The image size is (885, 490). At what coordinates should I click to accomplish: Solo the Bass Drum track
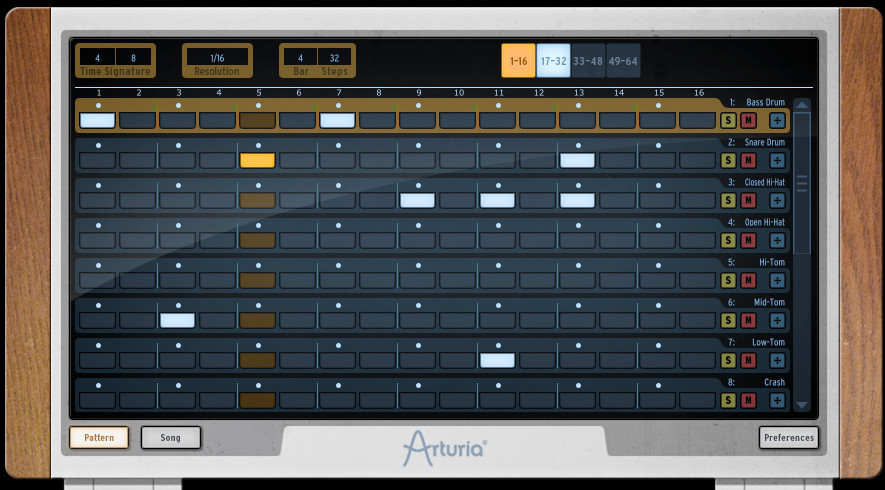728,121
